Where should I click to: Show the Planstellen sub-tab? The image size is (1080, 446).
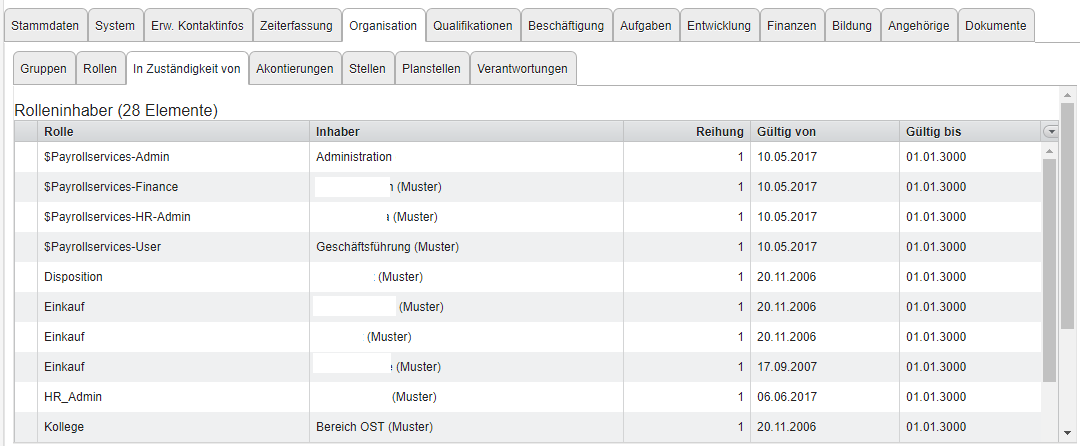pos(431,69)
